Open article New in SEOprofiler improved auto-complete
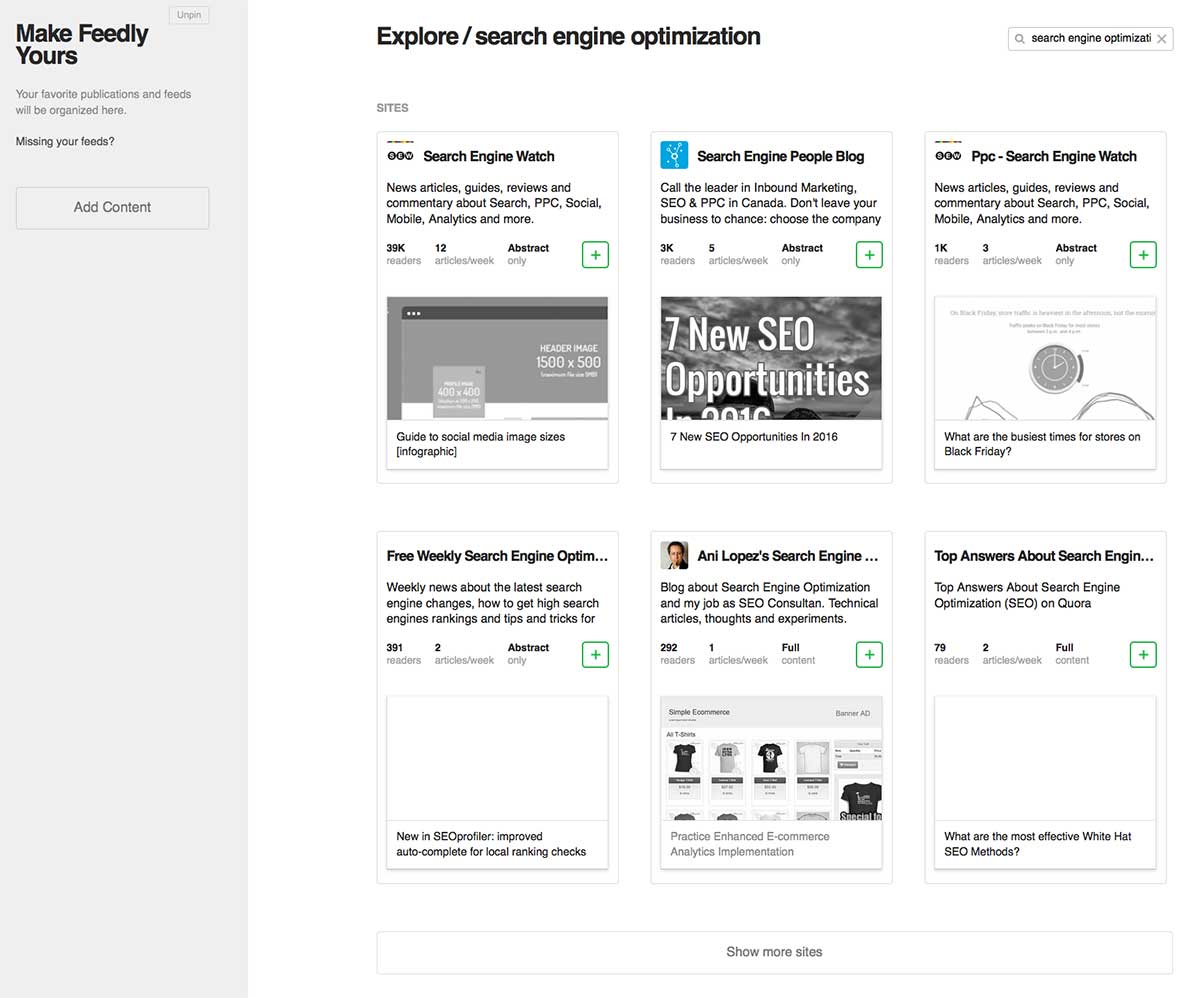This screenshot has height=998, width=1200. [x=491, y=844]
